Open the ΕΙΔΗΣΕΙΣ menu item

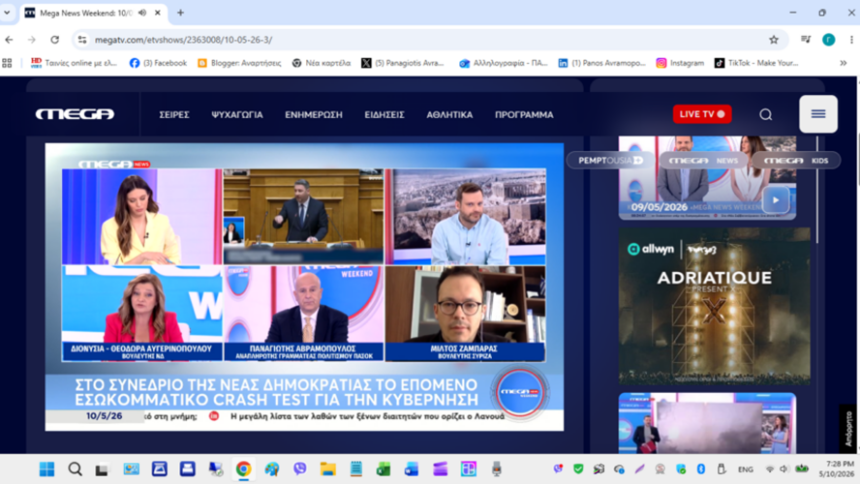tap(384, 115)
